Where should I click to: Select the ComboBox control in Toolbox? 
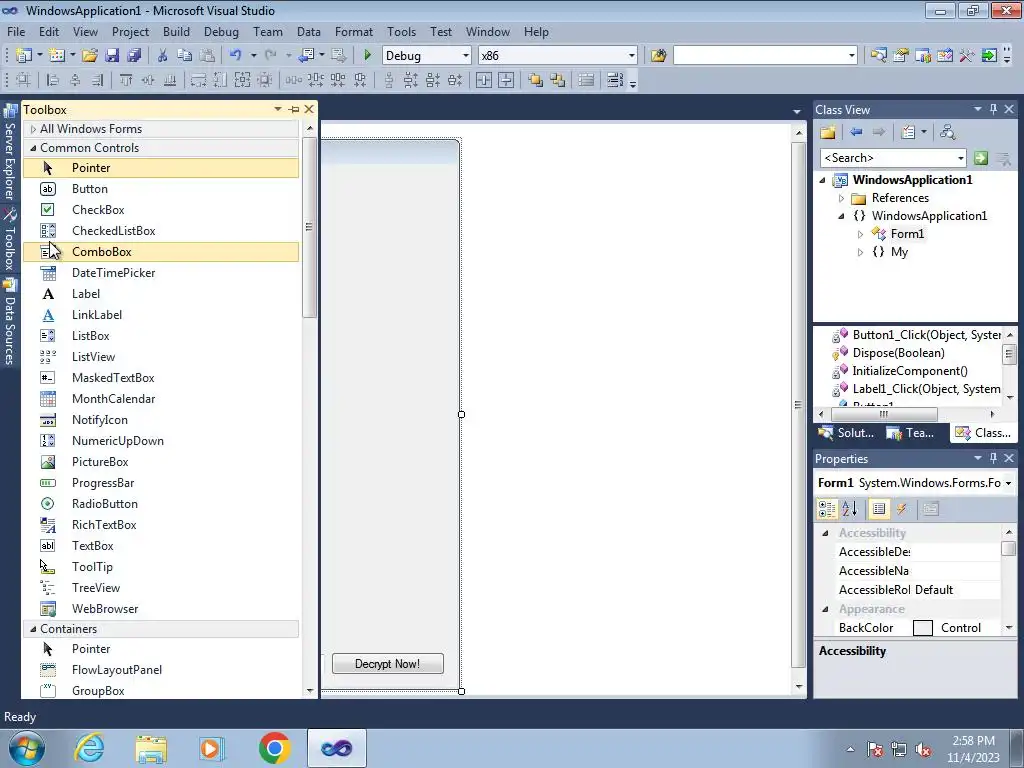pos(161,252)
